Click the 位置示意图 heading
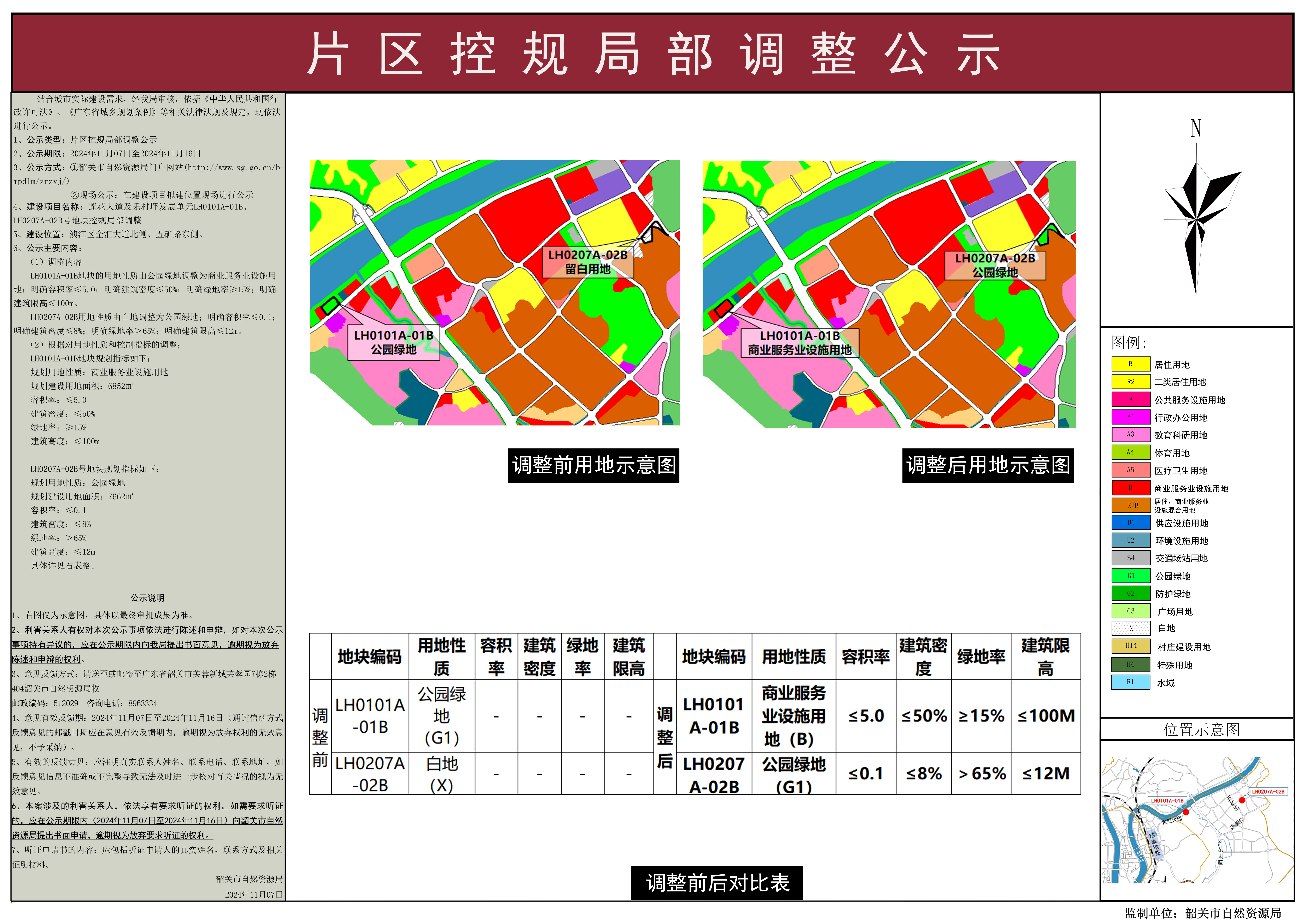 coord(1201,729)
